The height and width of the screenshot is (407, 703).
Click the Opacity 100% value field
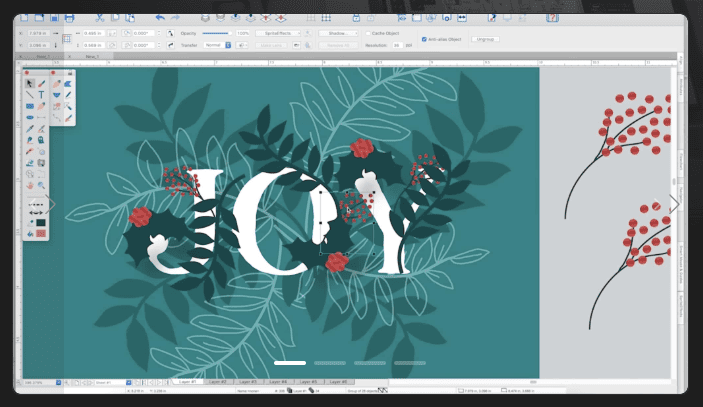(243, 33)
